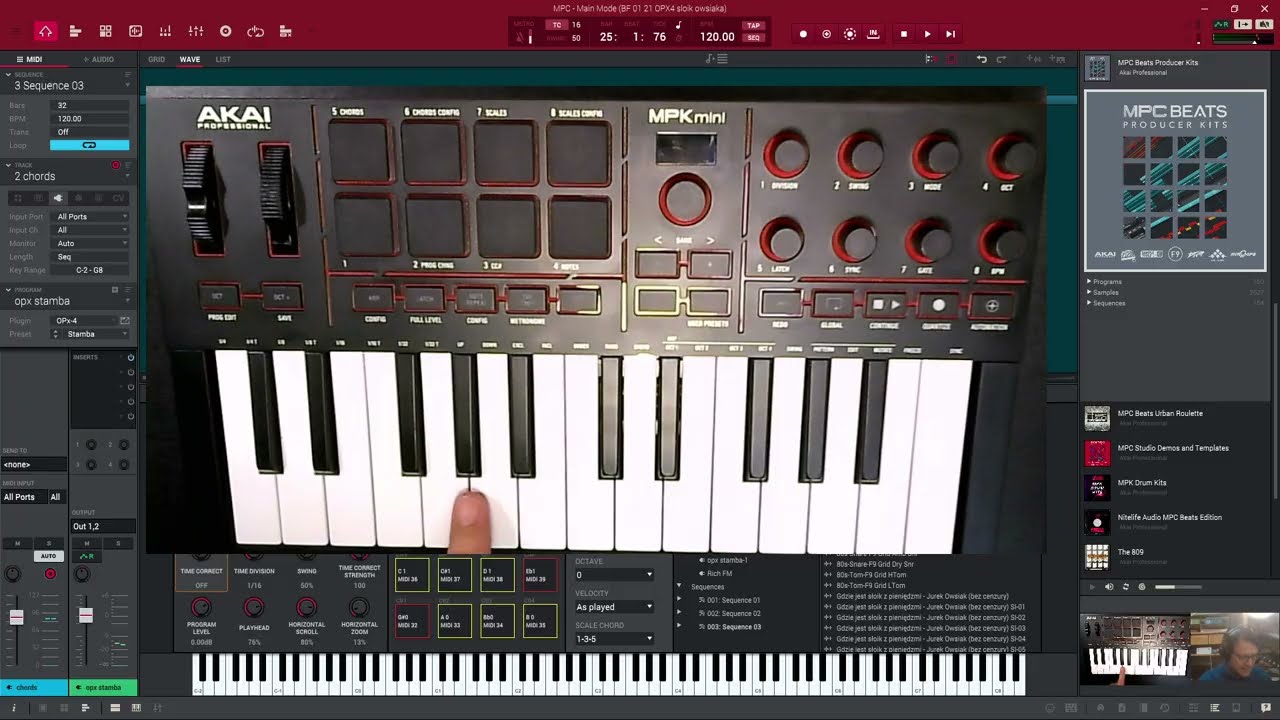The height and width of the screenshot is (720, 1280).
Task: Click the note list icon above editor
Action: tap(717, 59)
